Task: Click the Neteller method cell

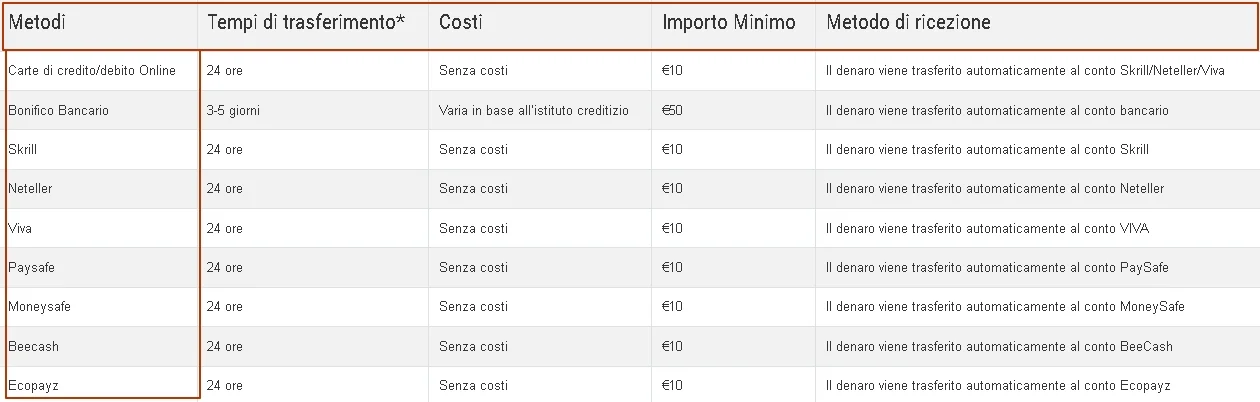Action: tap(30, 189)
